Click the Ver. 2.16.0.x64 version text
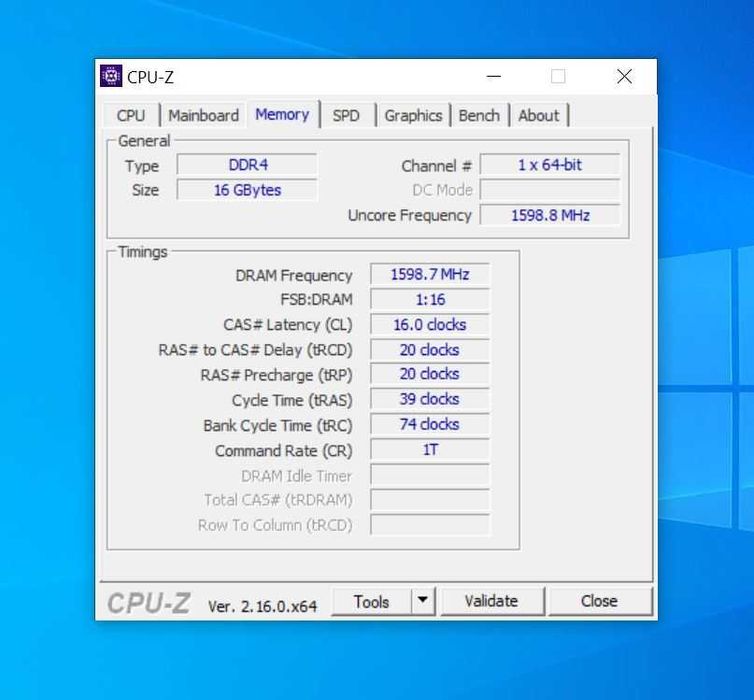 point(263,606)
